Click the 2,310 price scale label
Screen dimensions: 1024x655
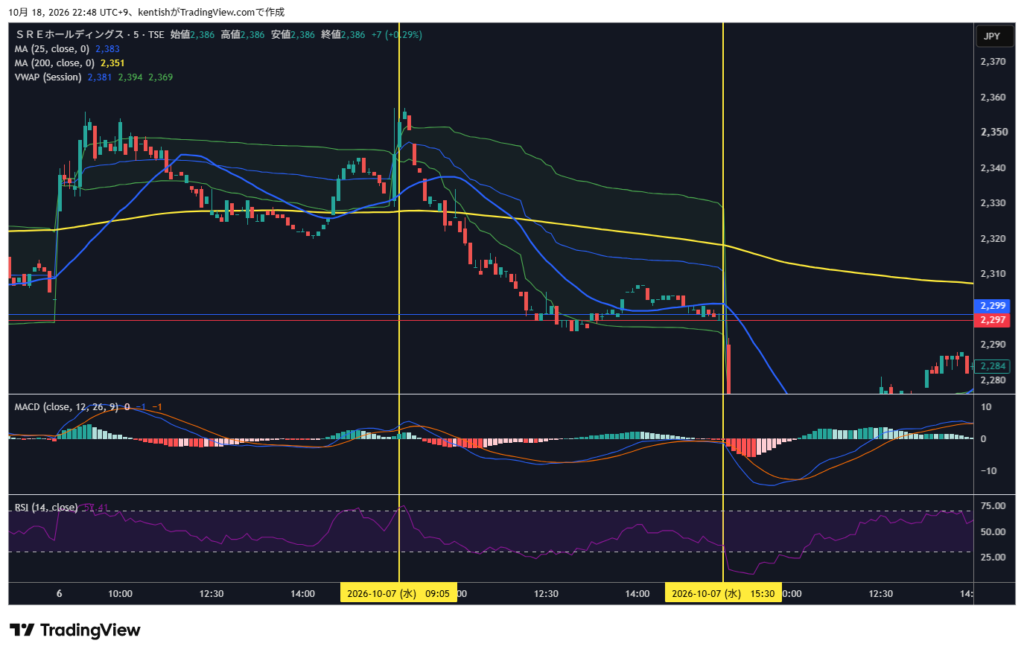(993, 274)
